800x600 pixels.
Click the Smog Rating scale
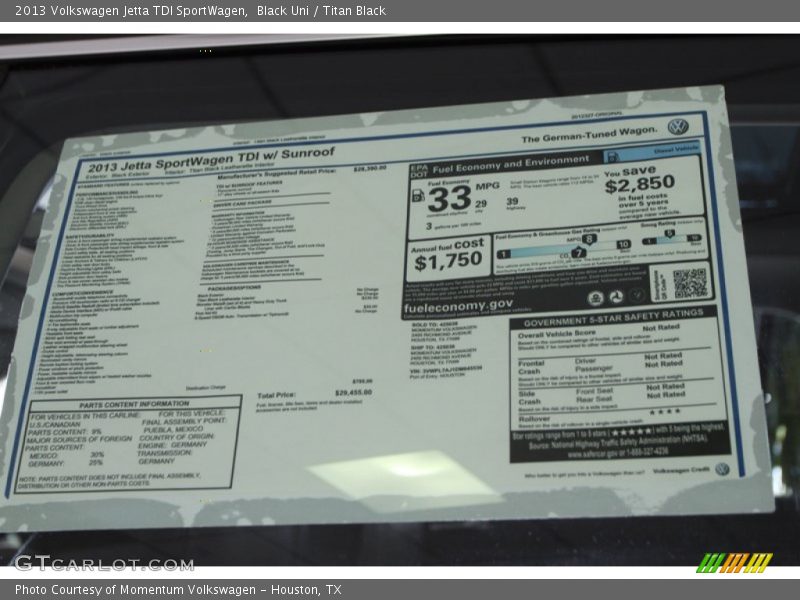(672, 238)
